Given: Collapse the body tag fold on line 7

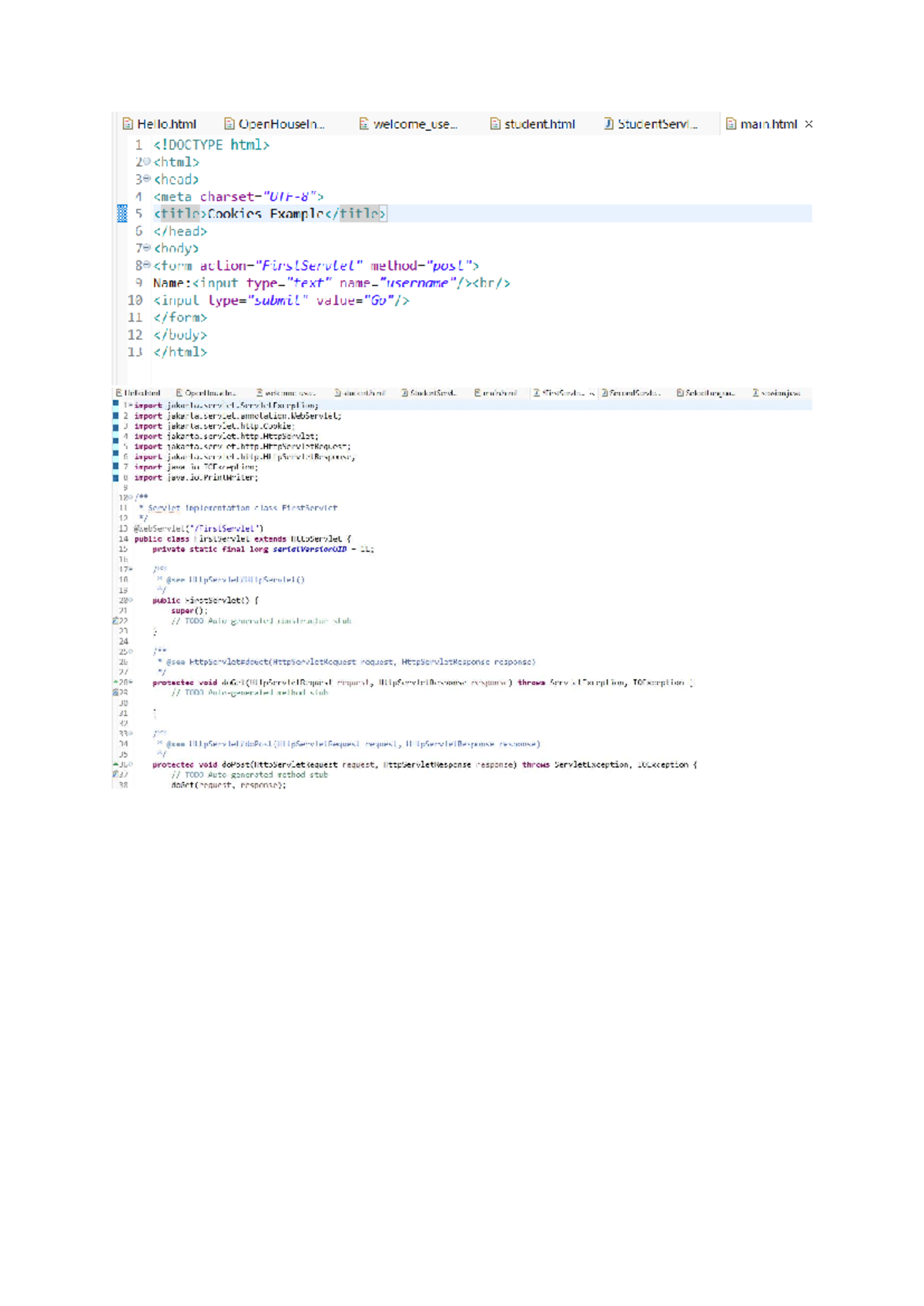Looking at the screenshot, I should click(147, 248).
